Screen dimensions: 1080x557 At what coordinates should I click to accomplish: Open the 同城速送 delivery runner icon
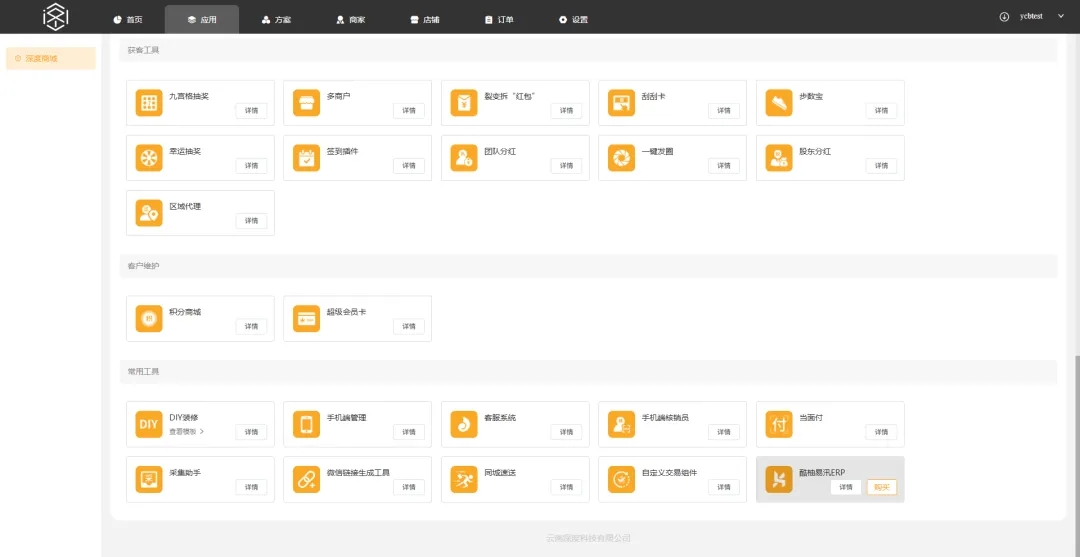(x=464, y=479)
